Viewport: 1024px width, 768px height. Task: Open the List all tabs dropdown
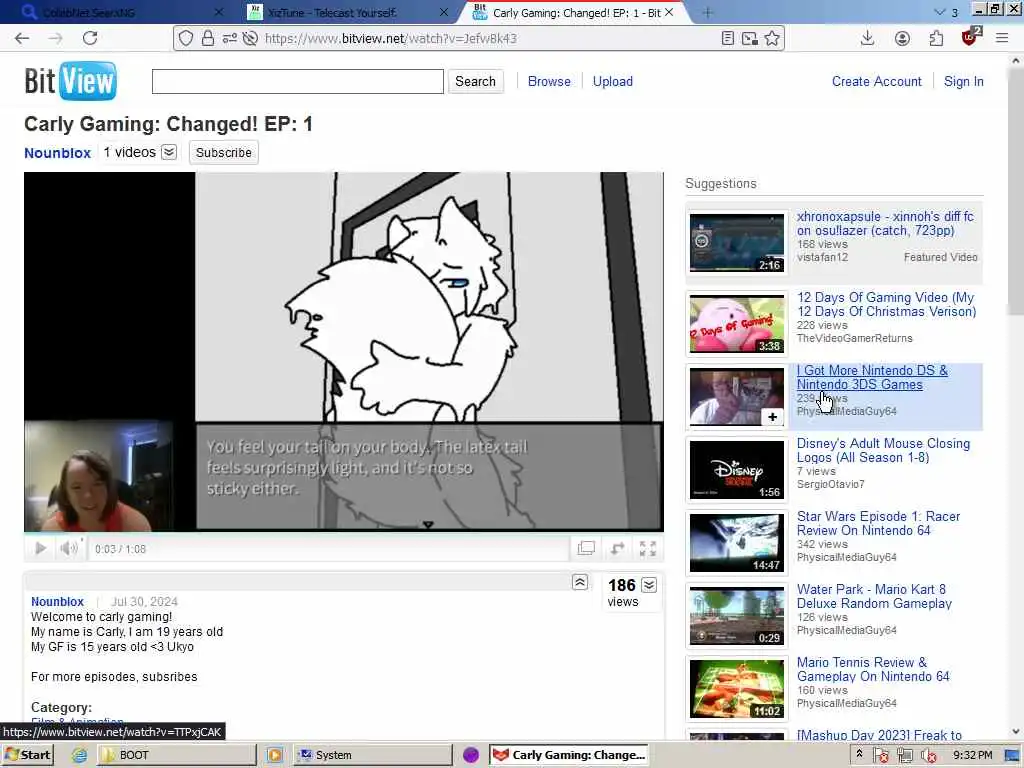[x=940, y=12]
